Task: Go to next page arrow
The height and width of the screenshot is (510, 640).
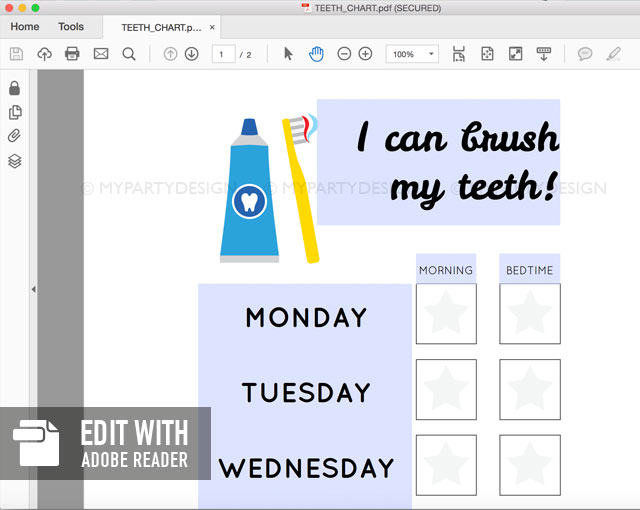Action: [x=192, y=54]
